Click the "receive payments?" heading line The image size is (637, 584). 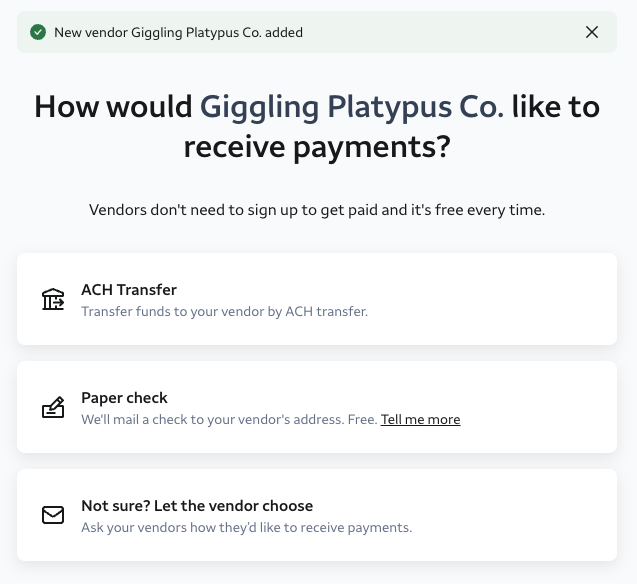tap(316, 148)
